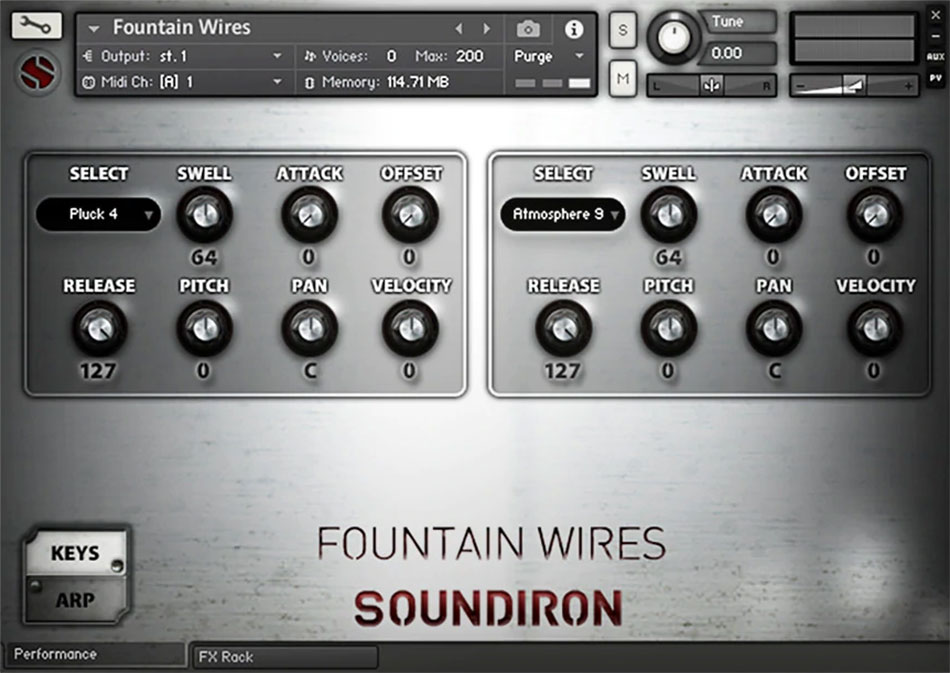
Task: Click left layer RELEASE knob
Action: tap(100, 328)
